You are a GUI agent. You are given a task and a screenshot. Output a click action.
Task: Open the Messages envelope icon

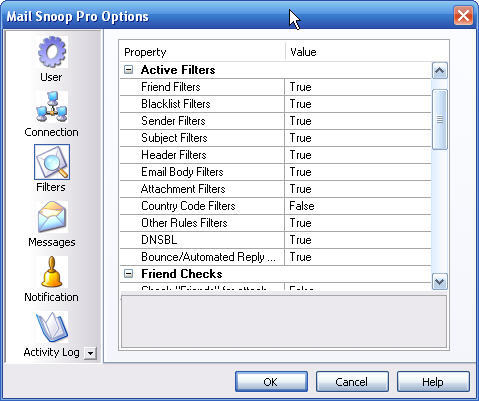click(x=52, y=217)
